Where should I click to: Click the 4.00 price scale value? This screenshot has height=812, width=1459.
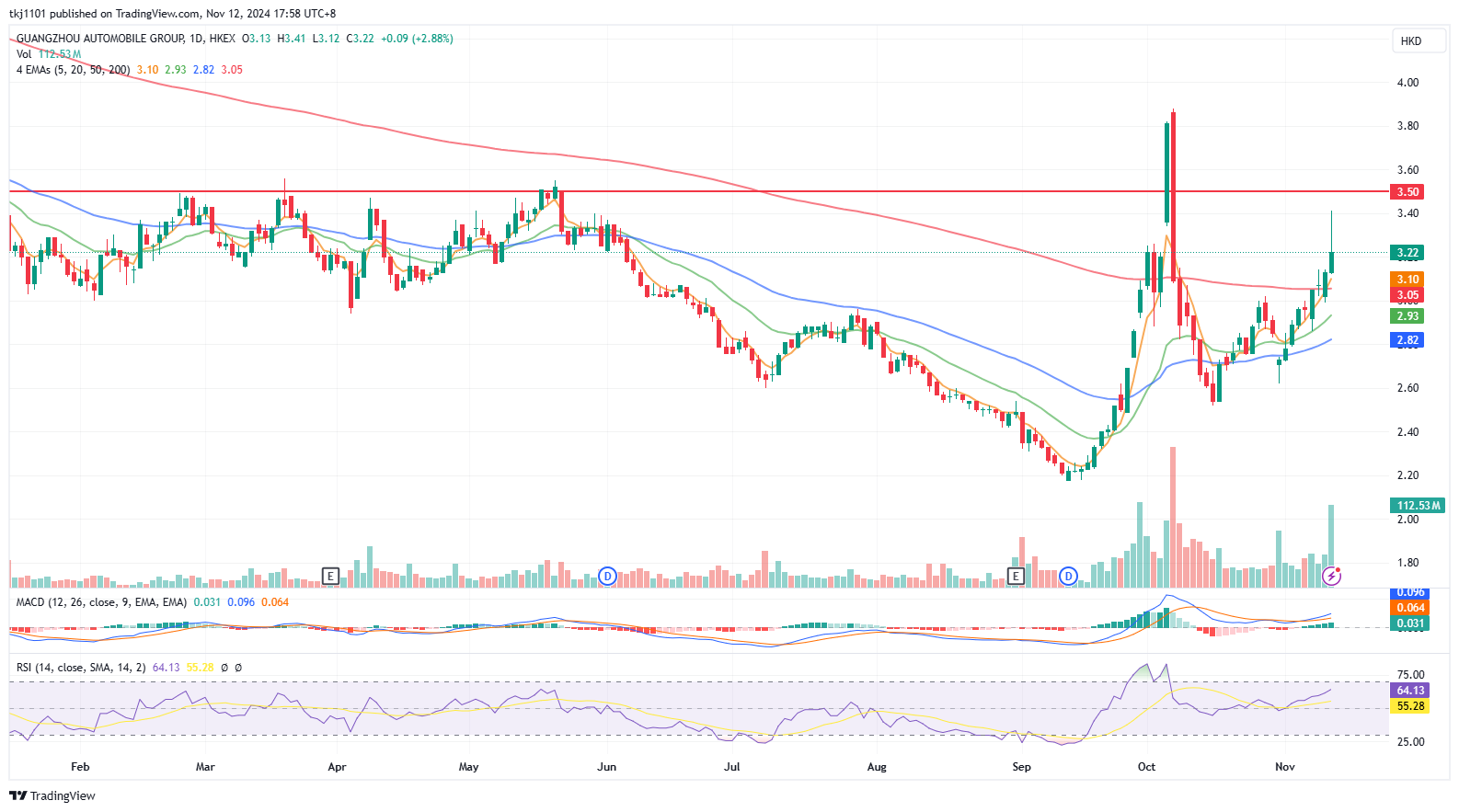1407,83
